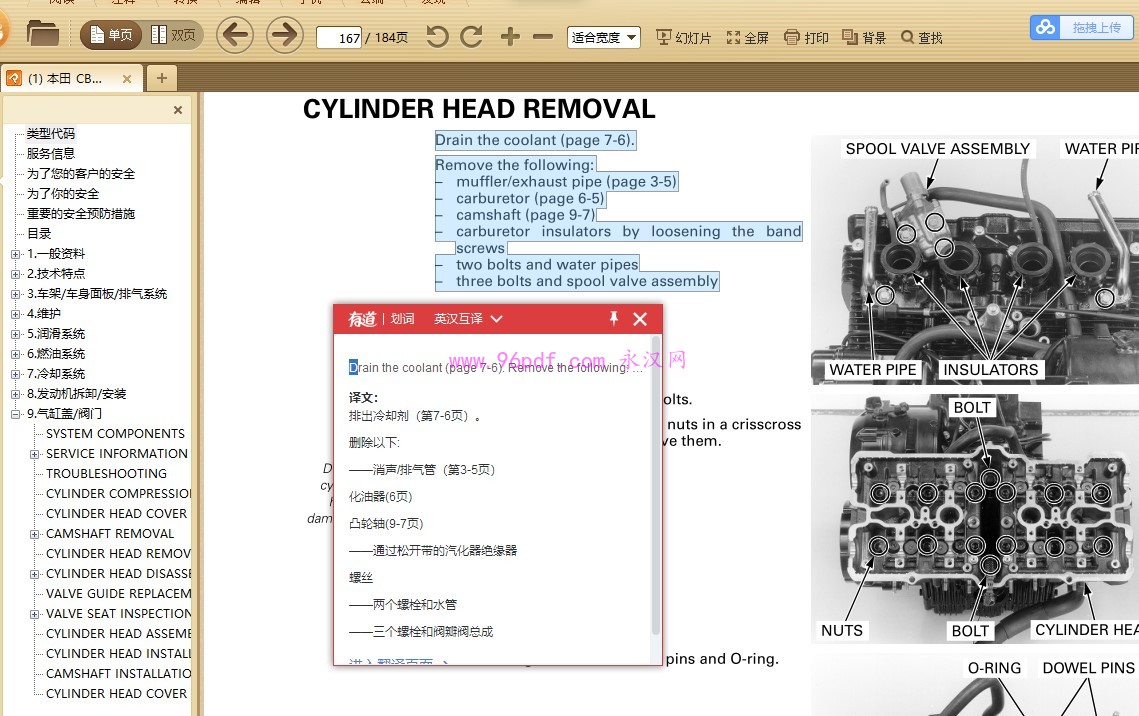The height and width of the screenshot is (716, 1139).
Task: Switch to double page view 双页
Action: tap(173, 35)
